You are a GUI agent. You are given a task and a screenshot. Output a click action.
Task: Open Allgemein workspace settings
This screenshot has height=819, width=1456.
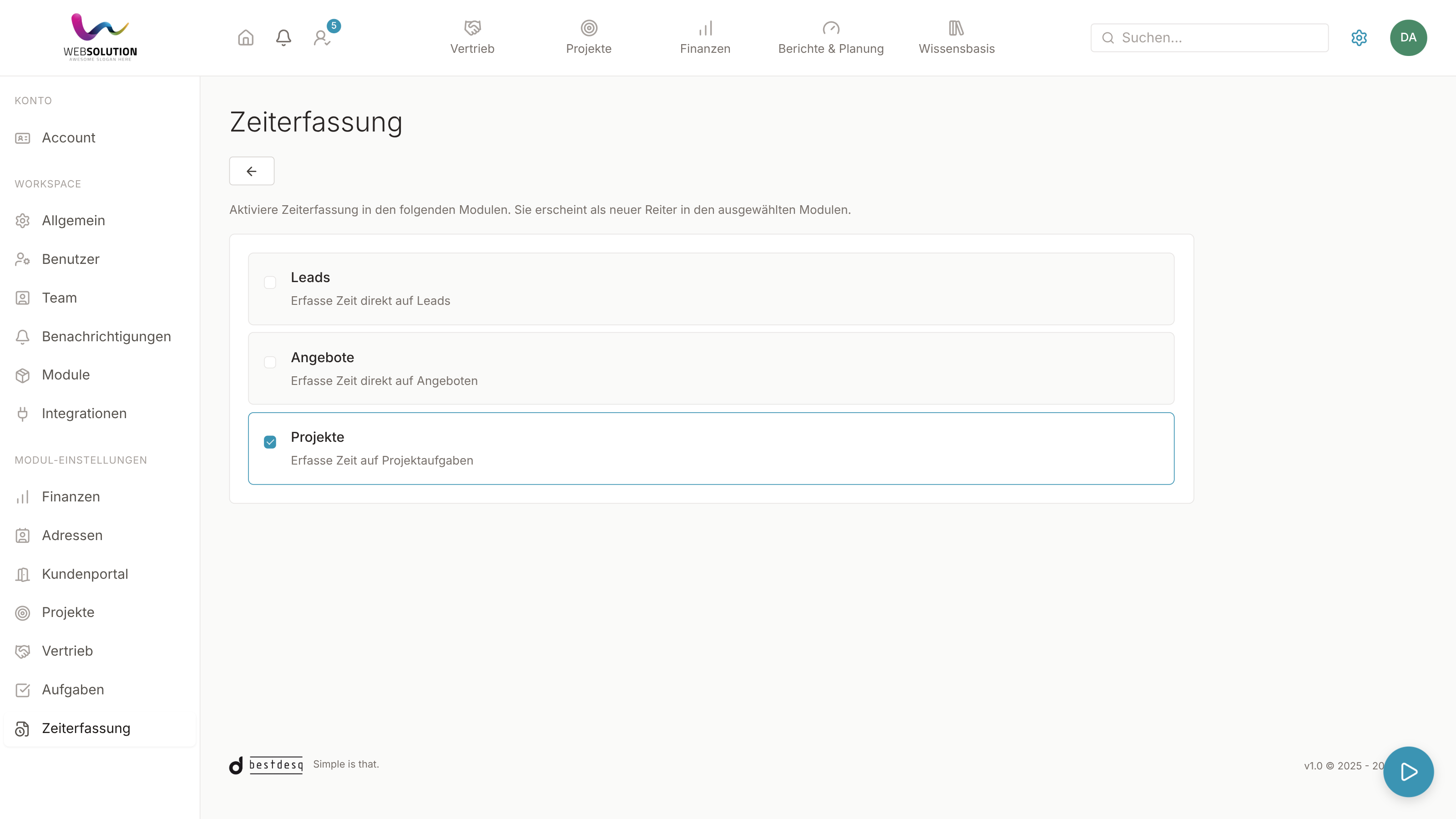[x=100, y=220]
